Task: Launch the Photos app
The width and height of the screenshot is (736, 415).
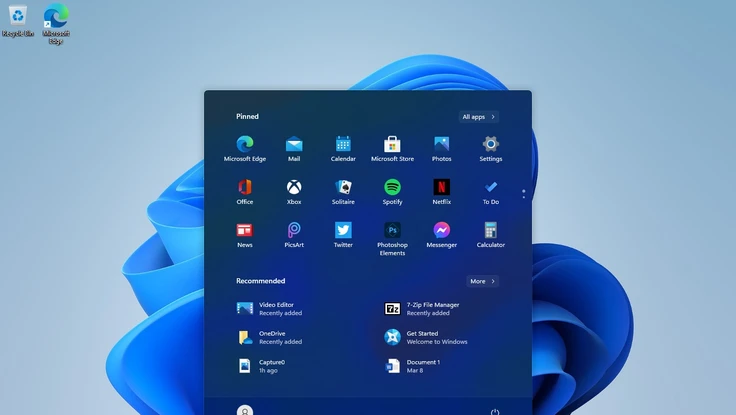Action: click(442, 148)
